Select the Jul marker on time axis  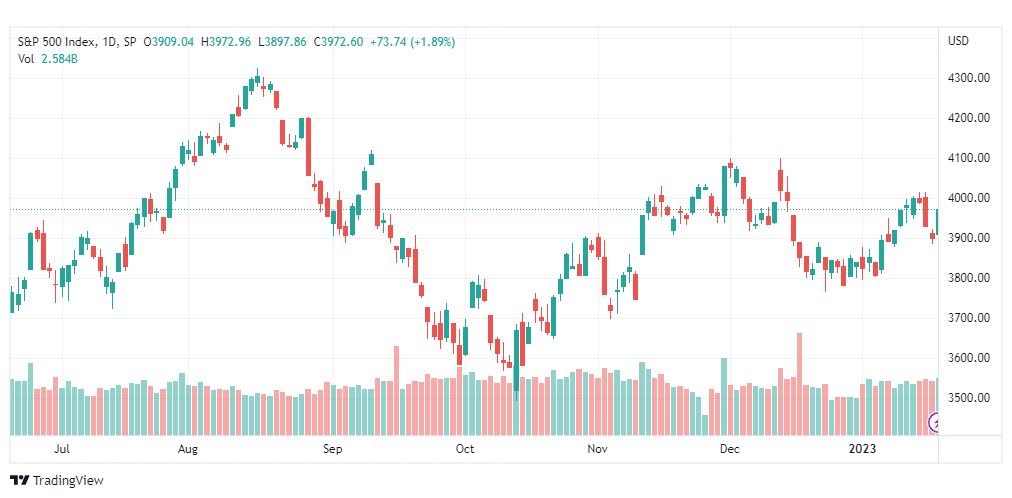click(x=62, y=449)
